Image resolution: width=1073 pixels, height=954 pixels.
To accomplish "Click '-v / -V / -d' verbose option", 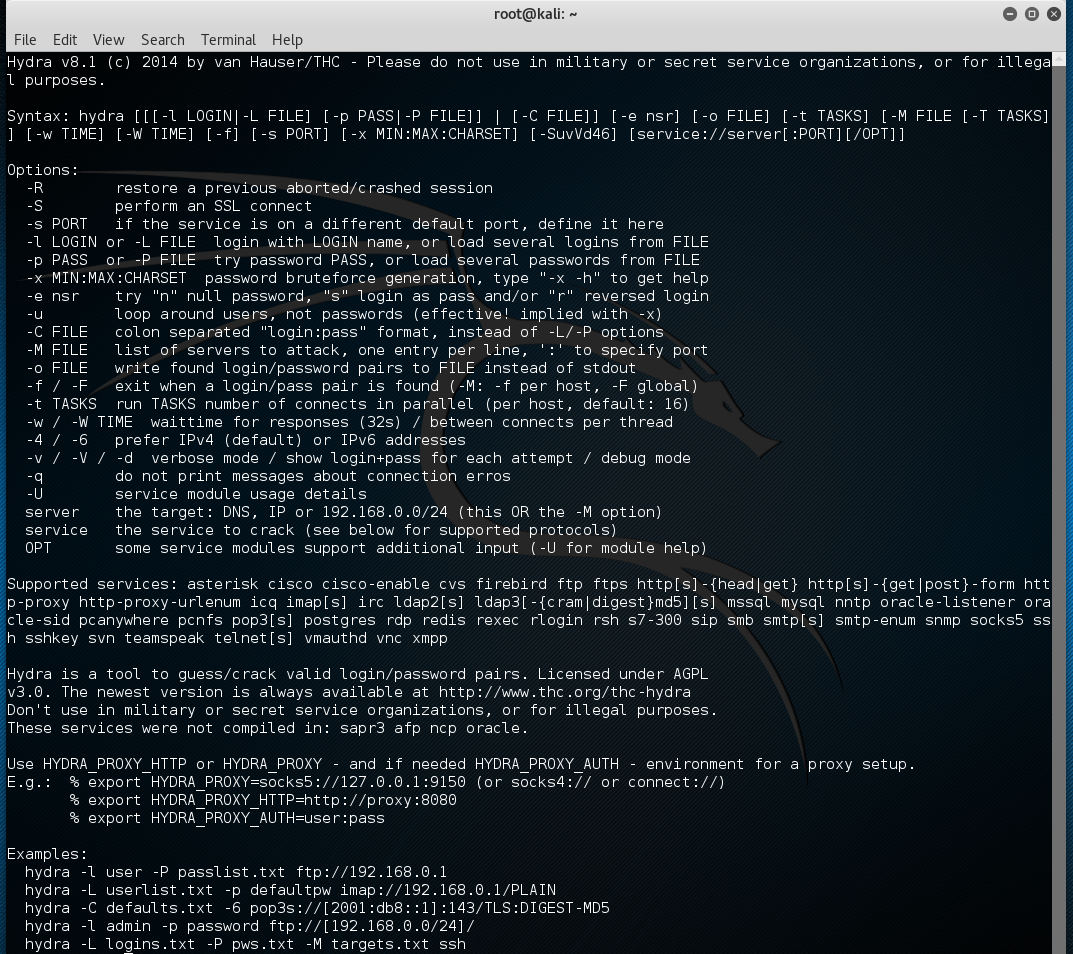I will point(79,459).
